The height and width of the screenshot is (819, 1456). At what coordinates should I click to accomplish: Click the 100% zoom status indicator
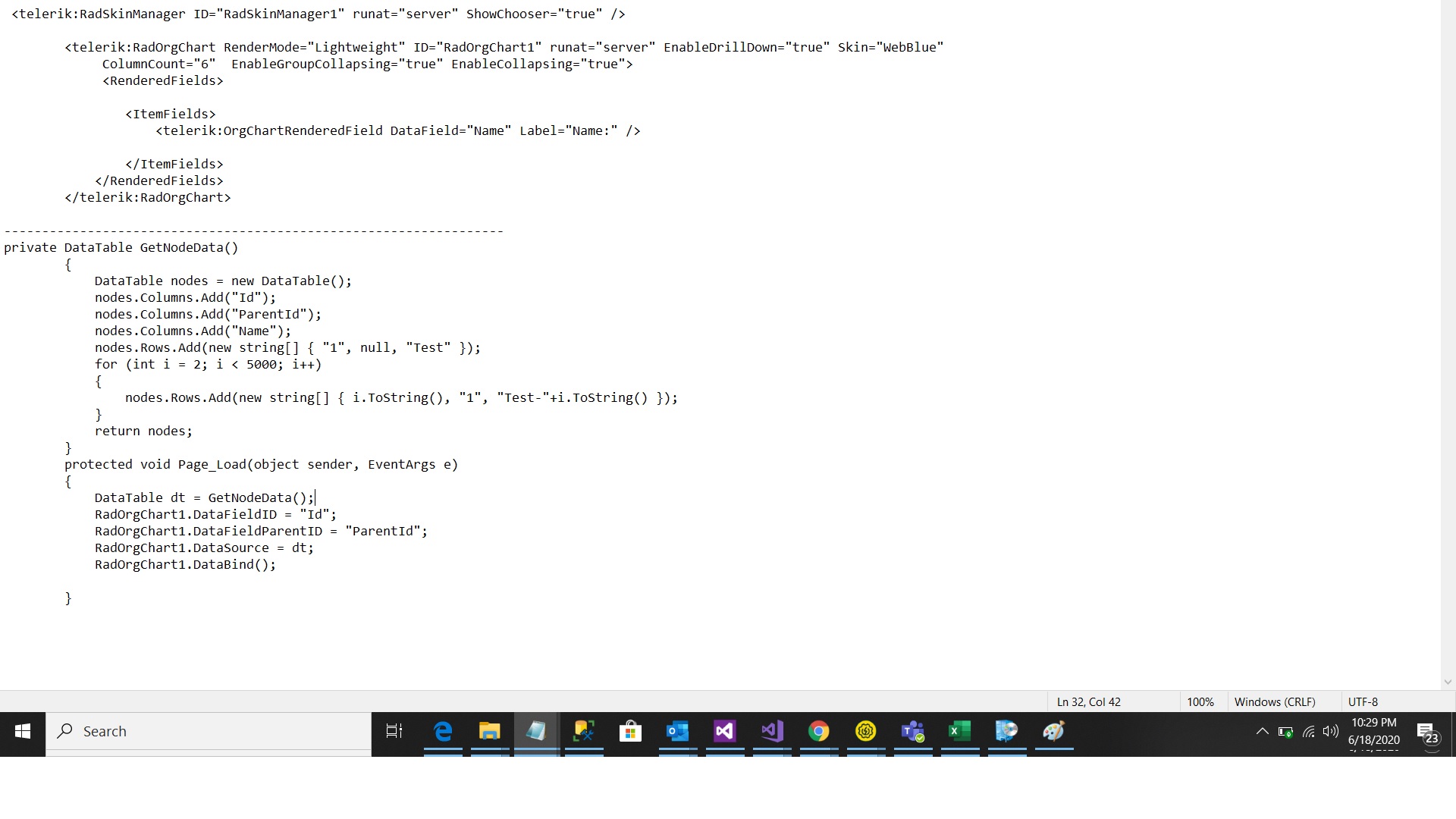1200,702
